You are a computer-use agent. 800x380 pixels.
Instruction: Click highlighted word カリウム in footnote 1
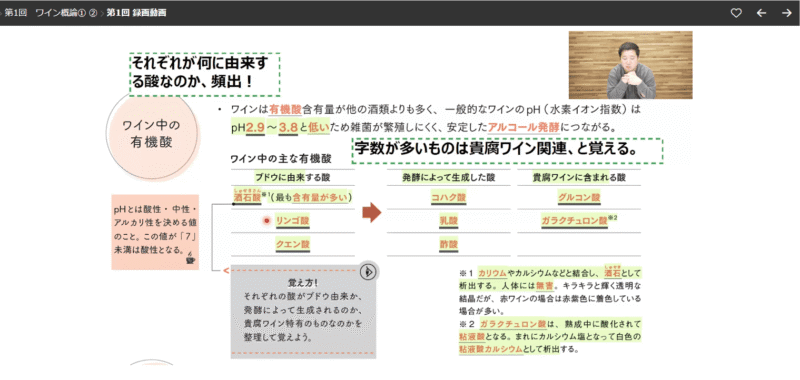(x=492, y=272)
